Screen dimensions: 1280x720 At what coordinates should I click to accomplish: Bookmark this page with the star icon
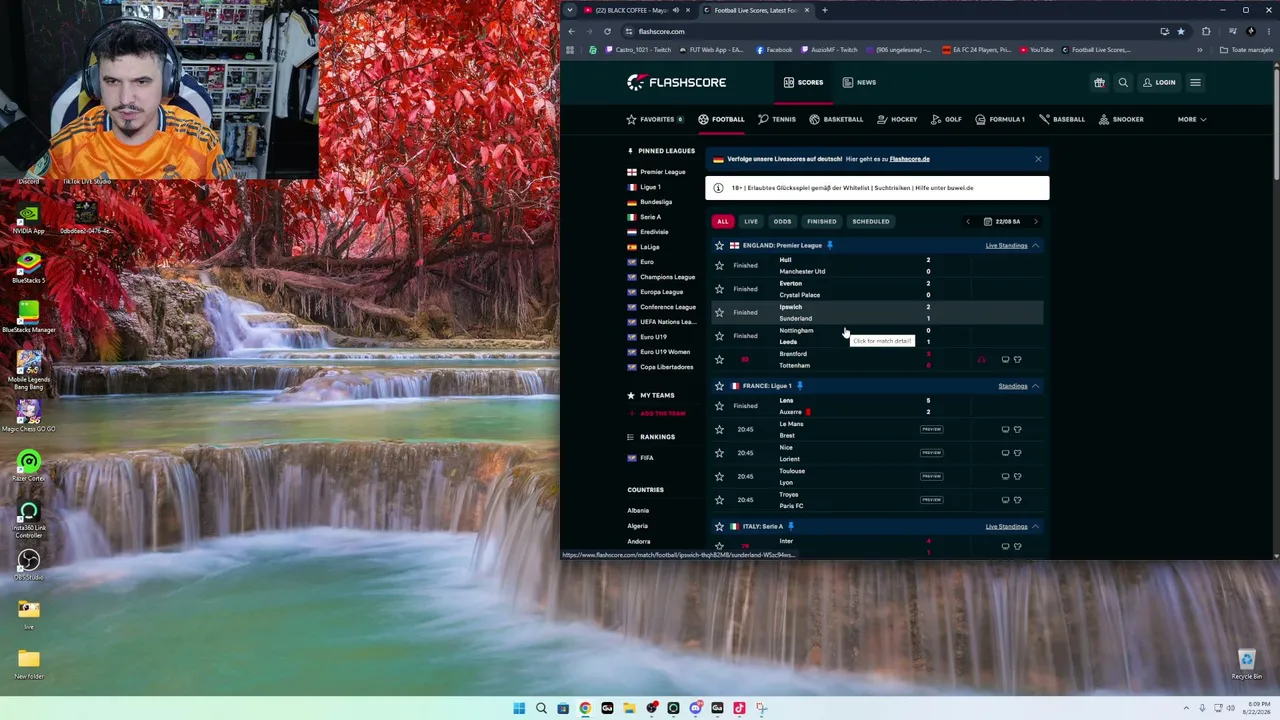(x=1180, y=31)
